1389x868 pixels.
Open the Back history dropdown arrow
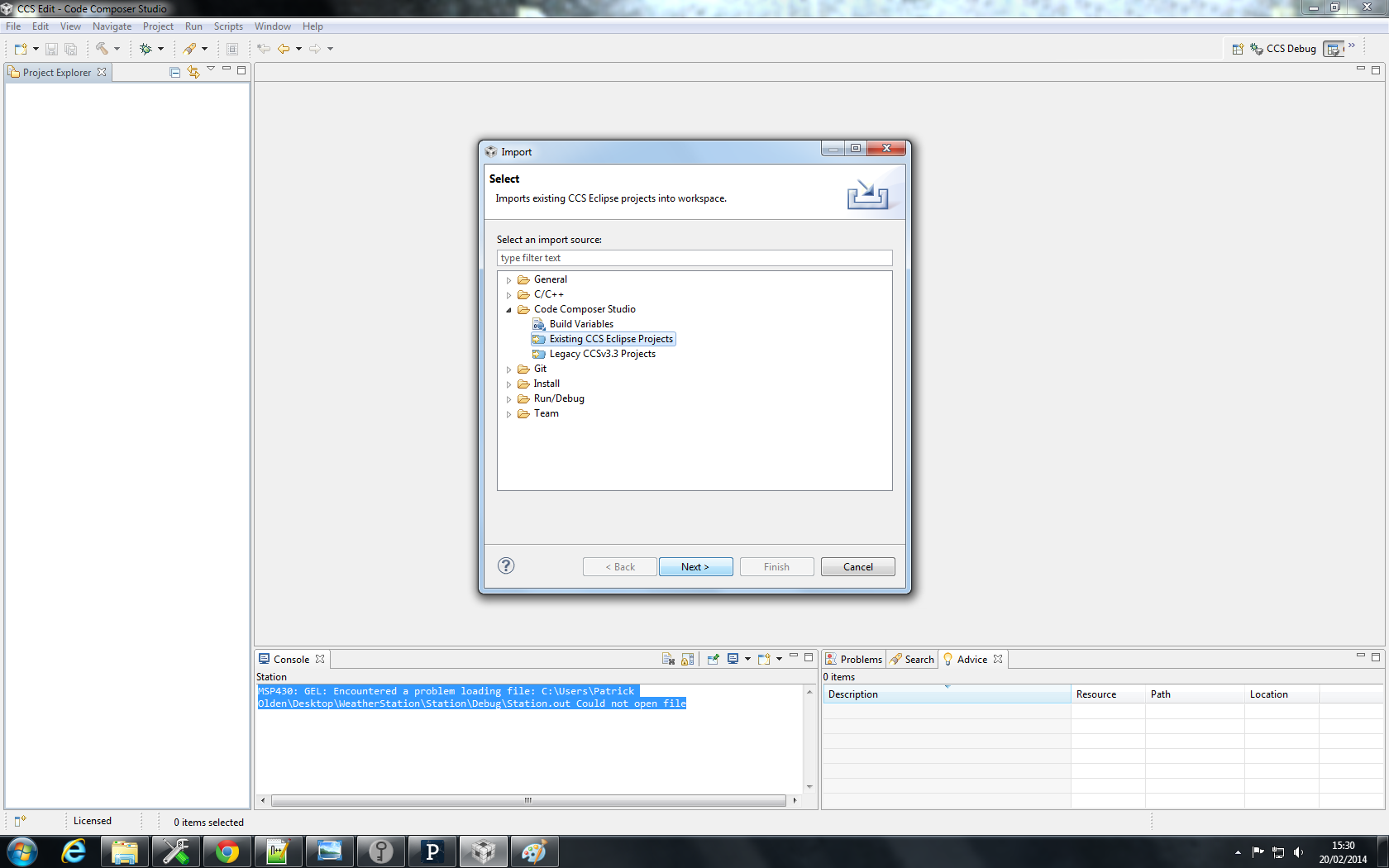click(x=298, y=49)
